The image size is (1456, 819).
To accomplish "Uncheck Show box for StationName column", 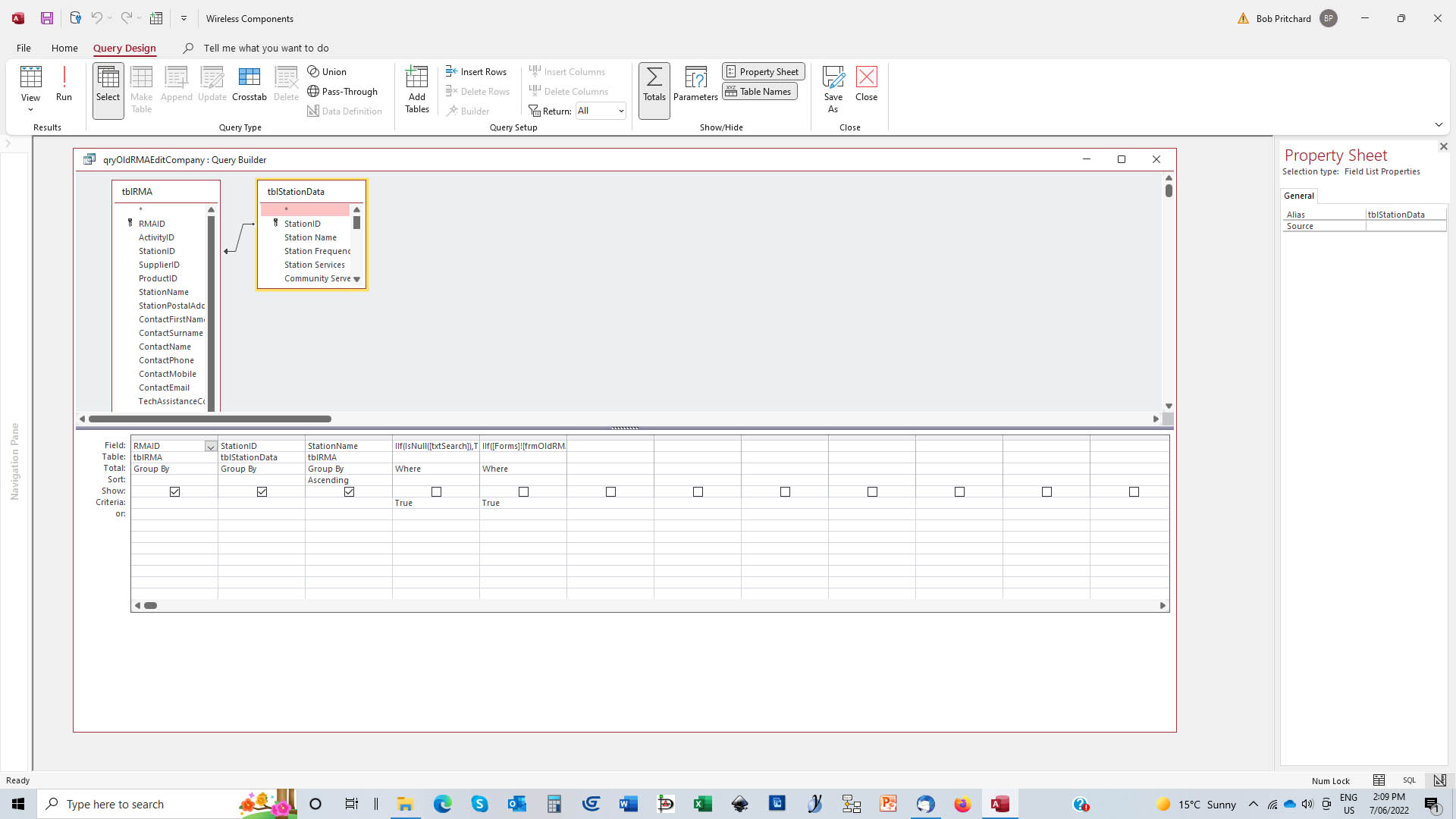I will click(349, 491).
